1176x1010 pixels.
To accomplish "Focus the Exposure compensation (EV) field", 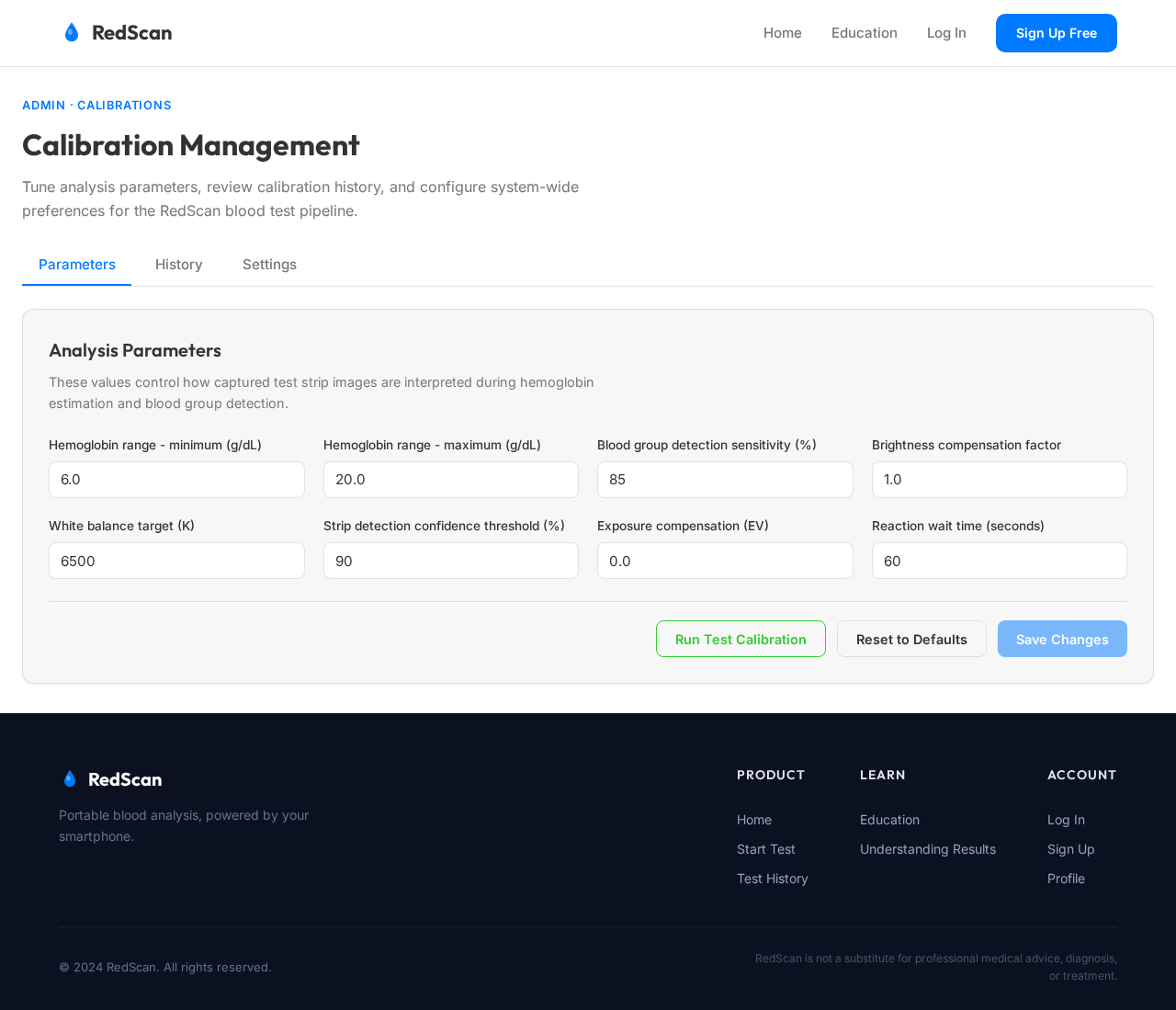I will tap(725, 561).
